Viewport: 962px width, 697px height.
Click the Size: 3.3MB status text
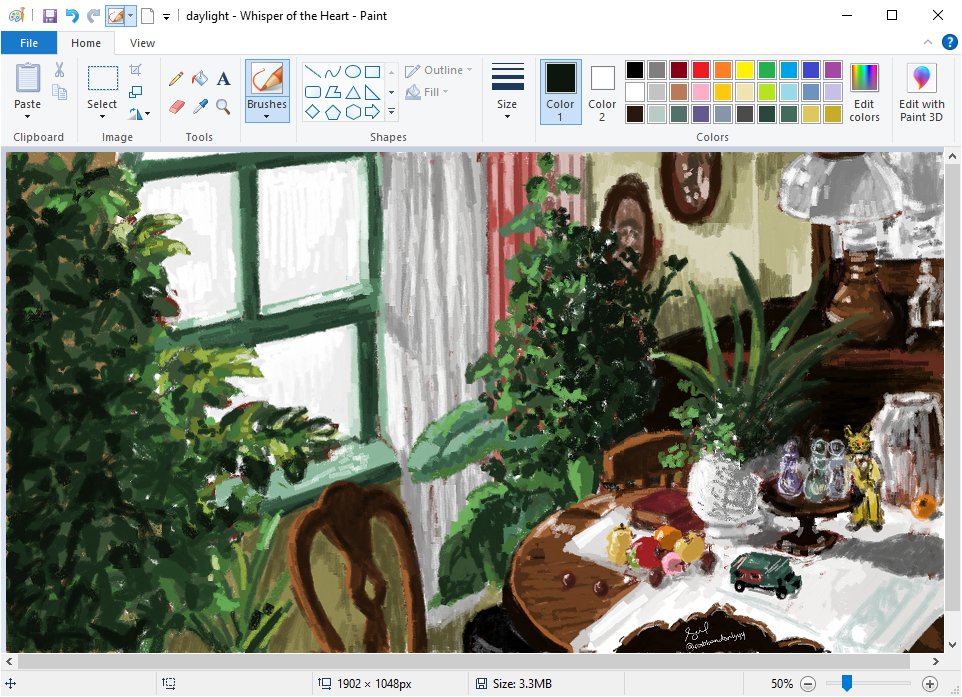click(522, 684)
